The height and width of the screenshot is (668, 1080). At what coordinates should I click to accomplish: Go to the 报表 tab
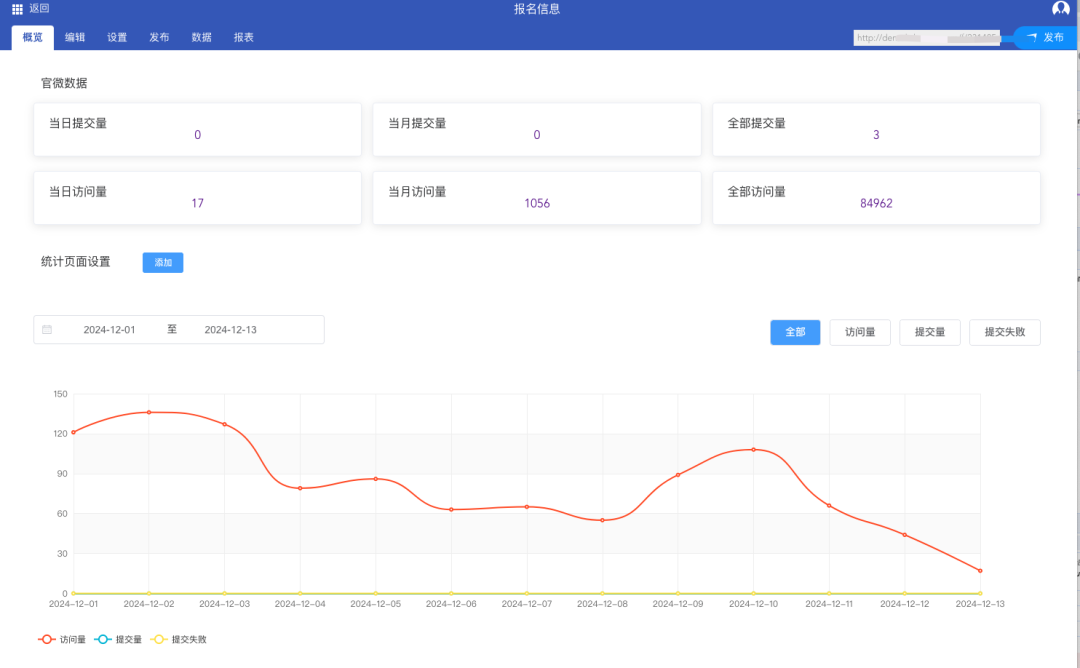[243, 38]
